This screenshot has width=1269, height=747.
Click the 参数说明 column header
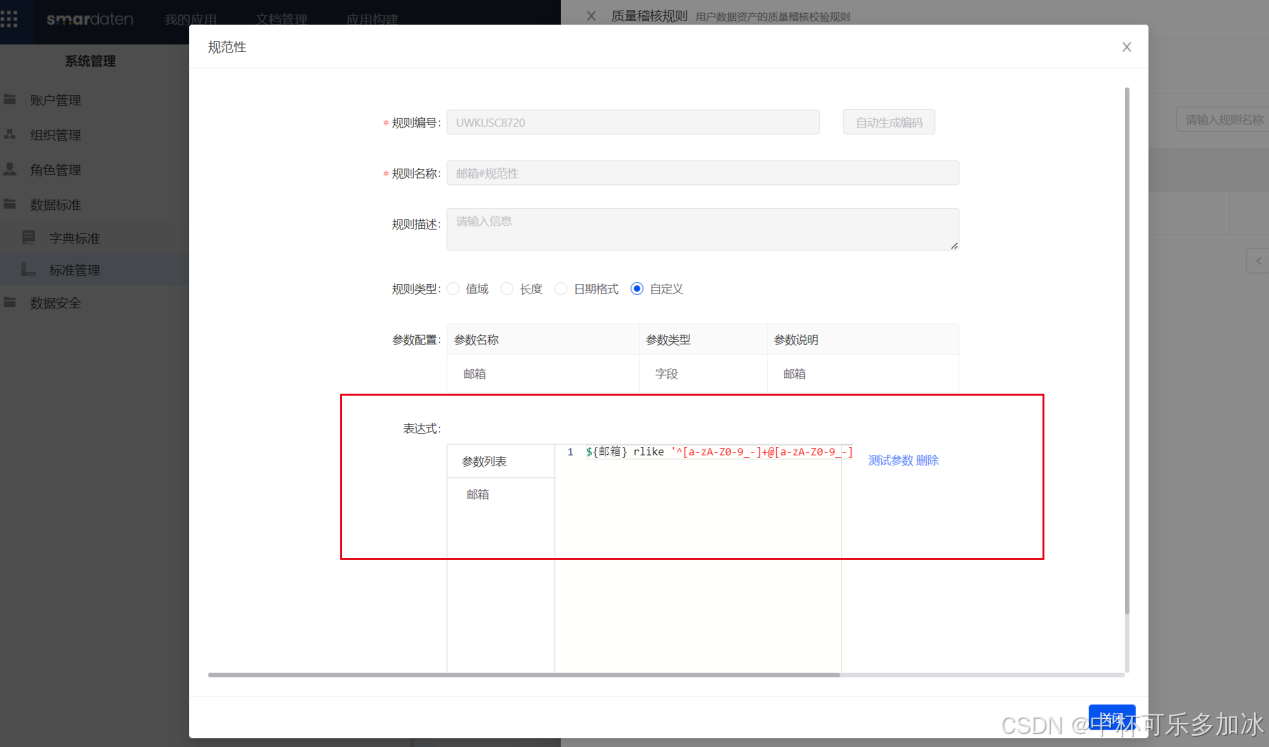pyautogui.click(x=863, y=339)
